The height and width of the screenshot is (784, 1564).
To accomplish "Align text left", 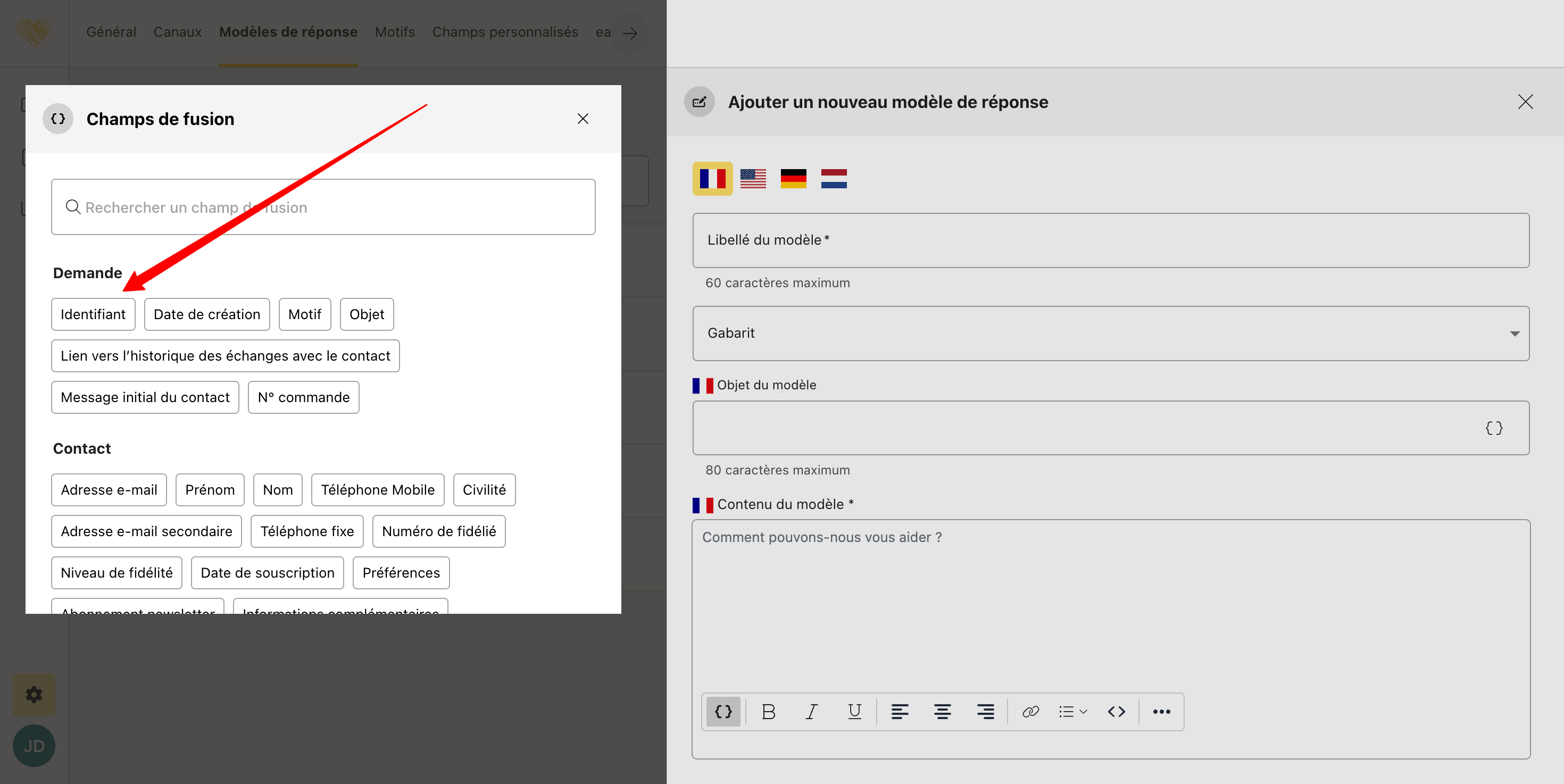I will point(900,712).
